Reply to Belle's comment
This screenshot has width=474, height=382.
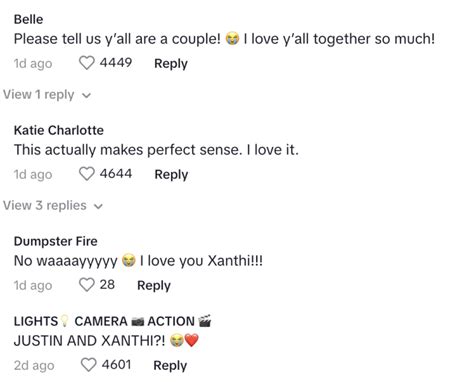171,63
